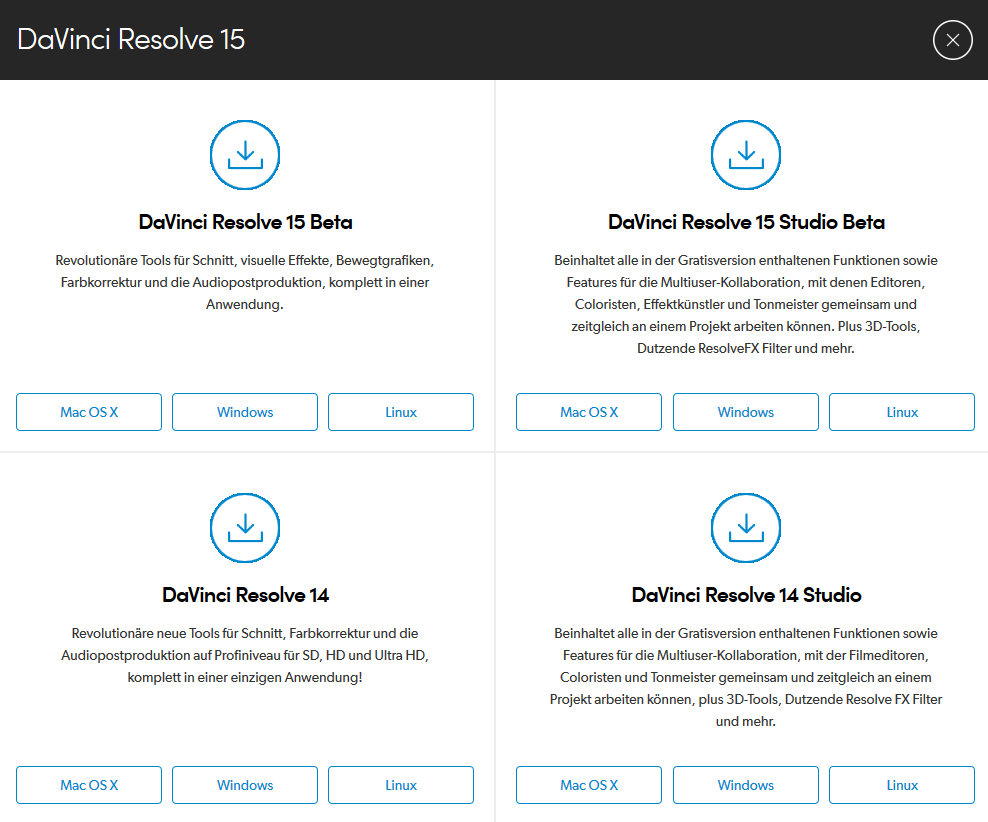The image size is (988, 822).
Task: Click the heading 'DaVinci Resolve 14 Studio'
Action: (746, 595)
